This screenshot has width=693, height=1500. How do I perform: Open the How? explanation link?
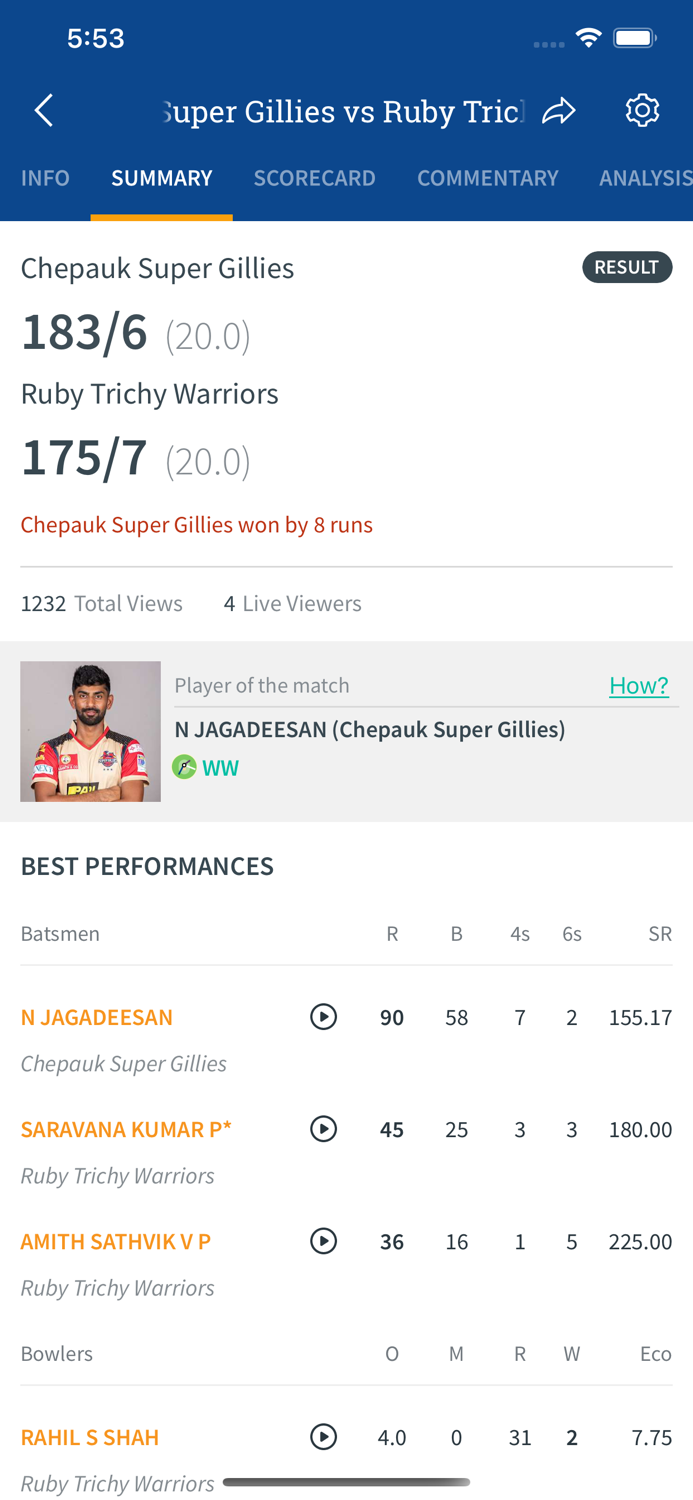click(639, 685)
